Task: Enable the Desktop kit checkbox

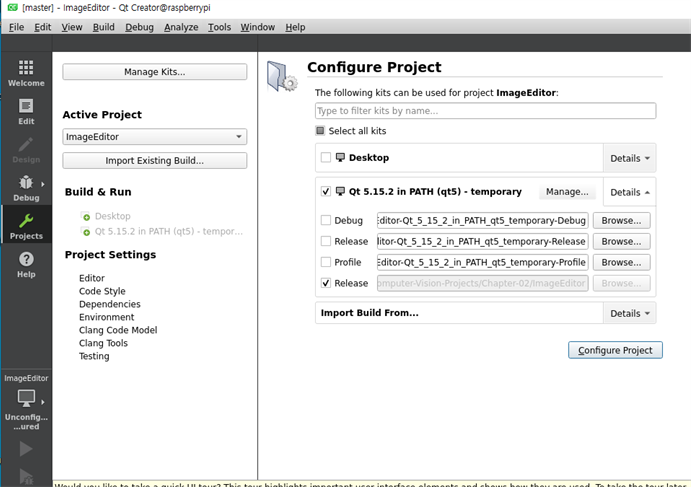Action: pos(326,157)
